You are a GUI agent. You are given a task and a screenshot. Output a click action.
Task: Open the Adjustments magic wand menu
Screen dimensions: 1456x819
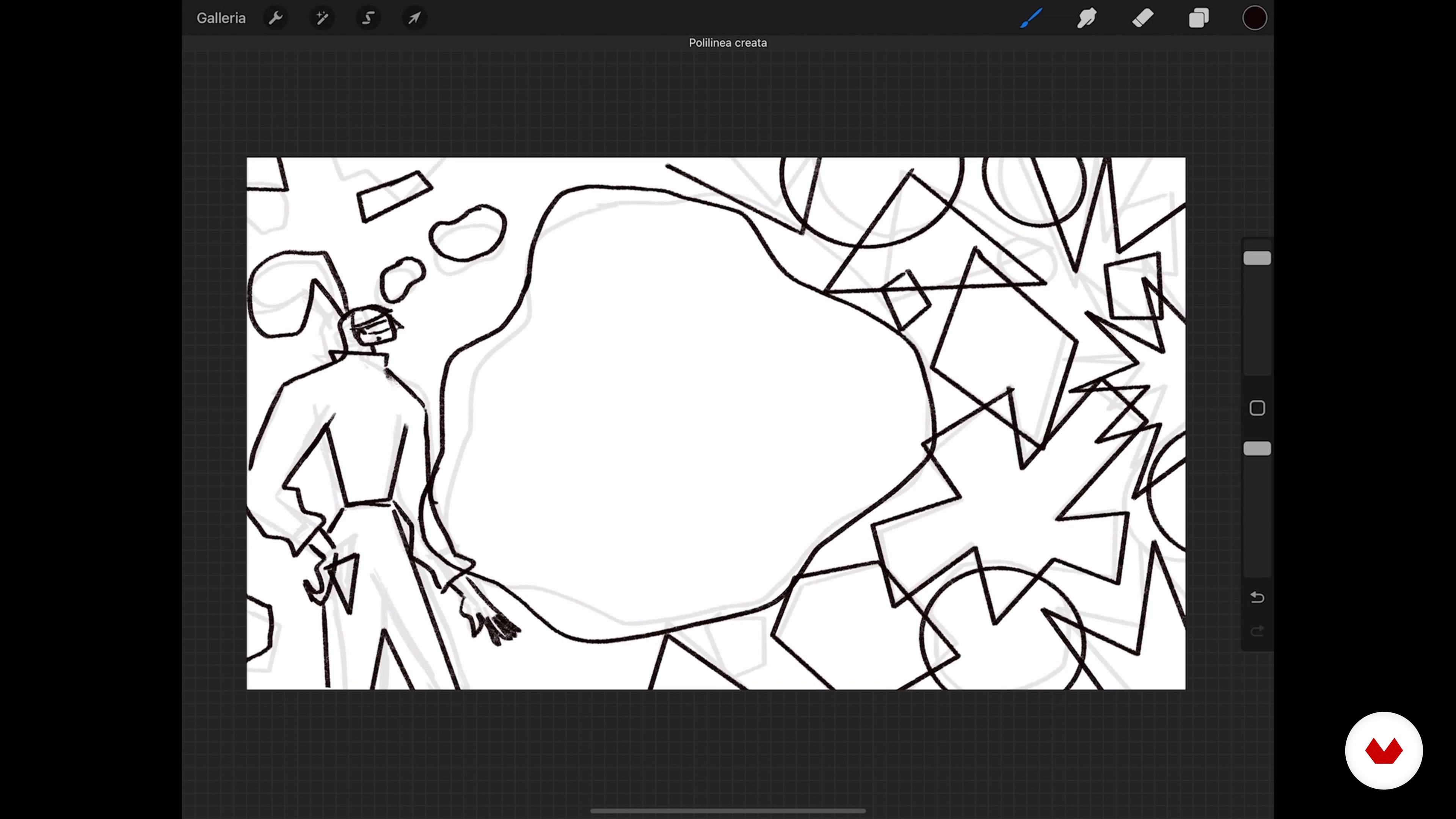[x=322, y=18]
